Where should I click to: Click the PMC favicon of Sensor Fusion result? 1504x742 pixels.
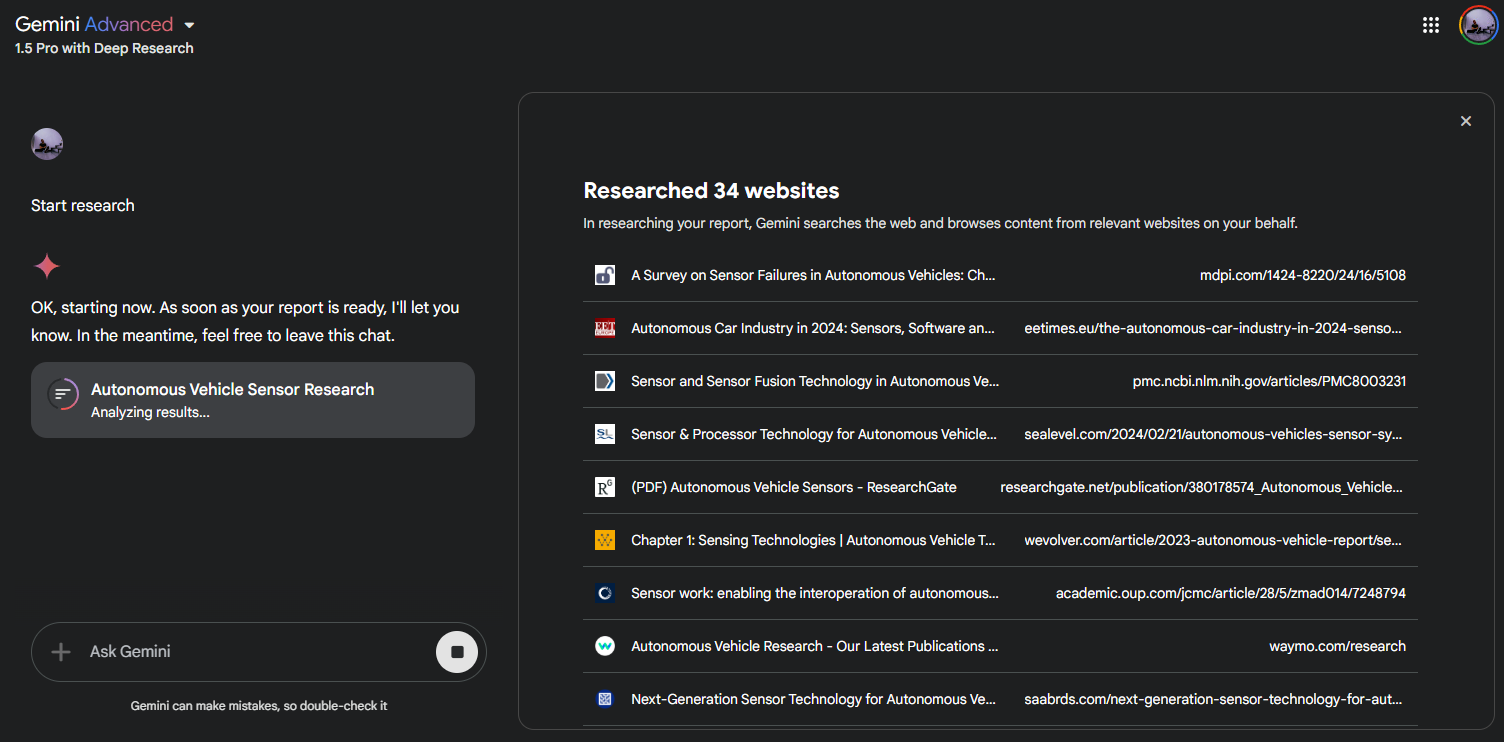[x=604, y=381]
